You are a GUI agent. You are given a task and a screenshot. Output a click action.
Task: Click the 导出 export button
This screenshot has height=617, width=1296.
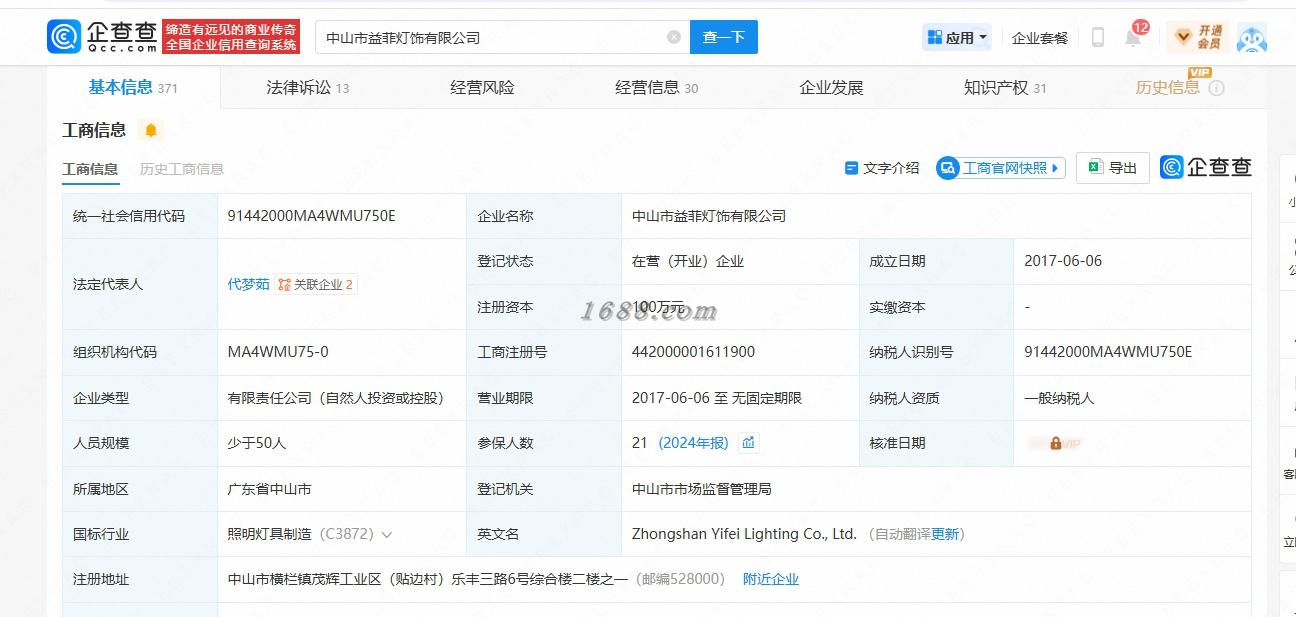[1112, 168]
